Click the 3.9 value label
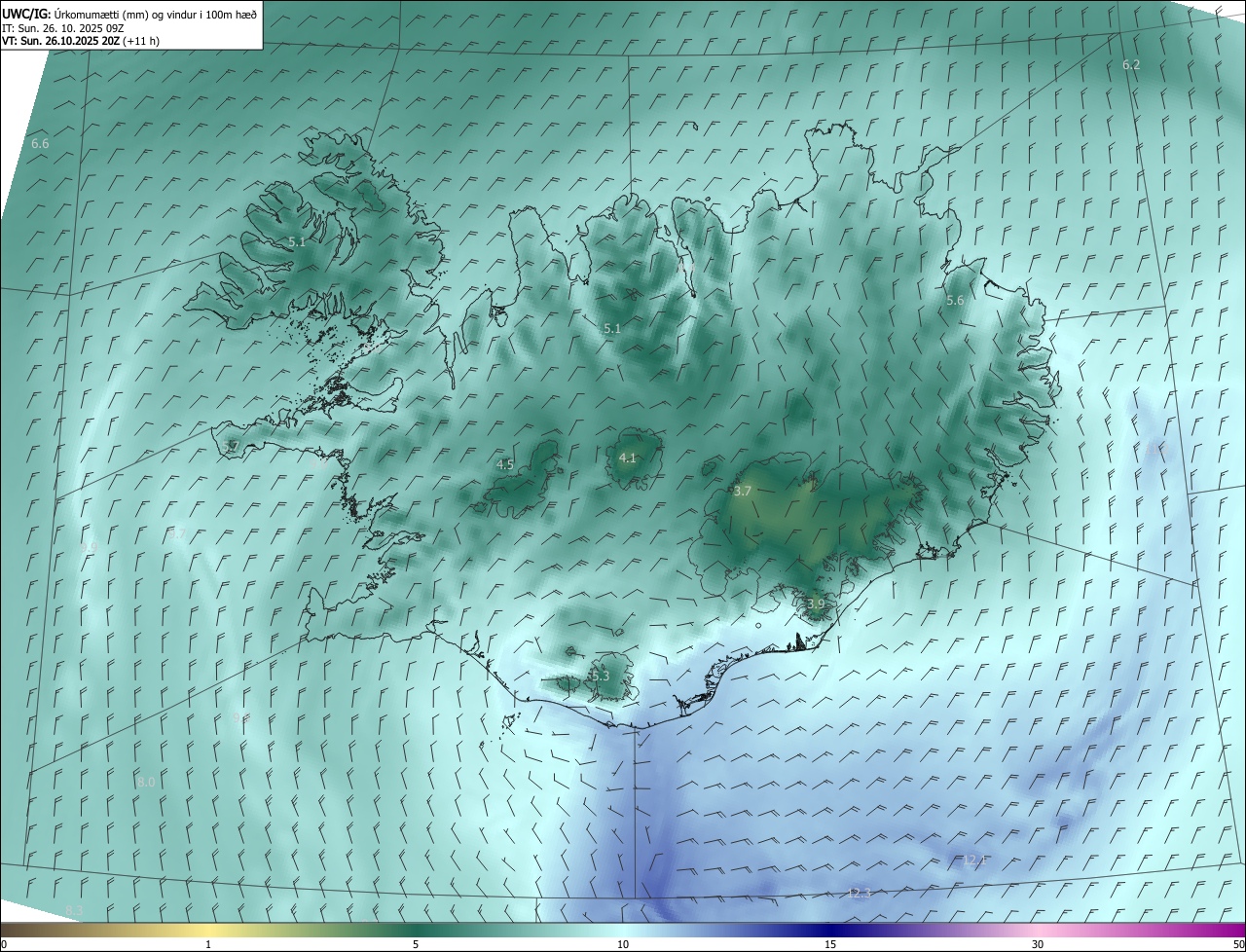Screen dimensions: 1246x952 tap(816, 604)
